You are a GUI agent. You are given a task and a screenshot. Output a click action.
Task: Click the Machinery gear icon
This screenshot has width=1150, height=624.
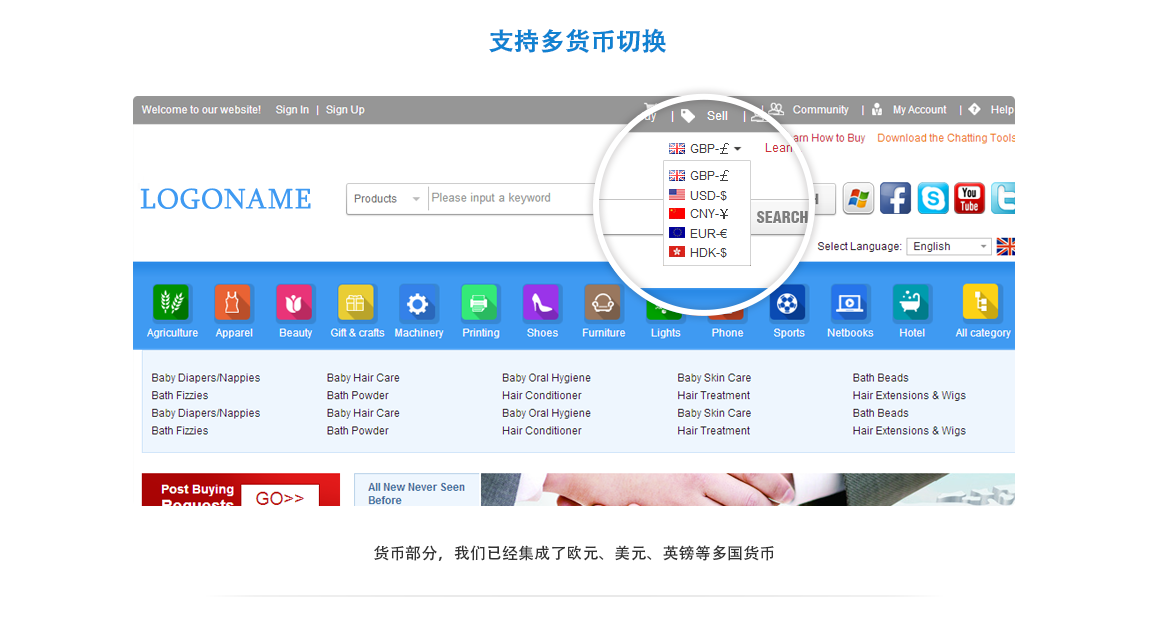418,303
